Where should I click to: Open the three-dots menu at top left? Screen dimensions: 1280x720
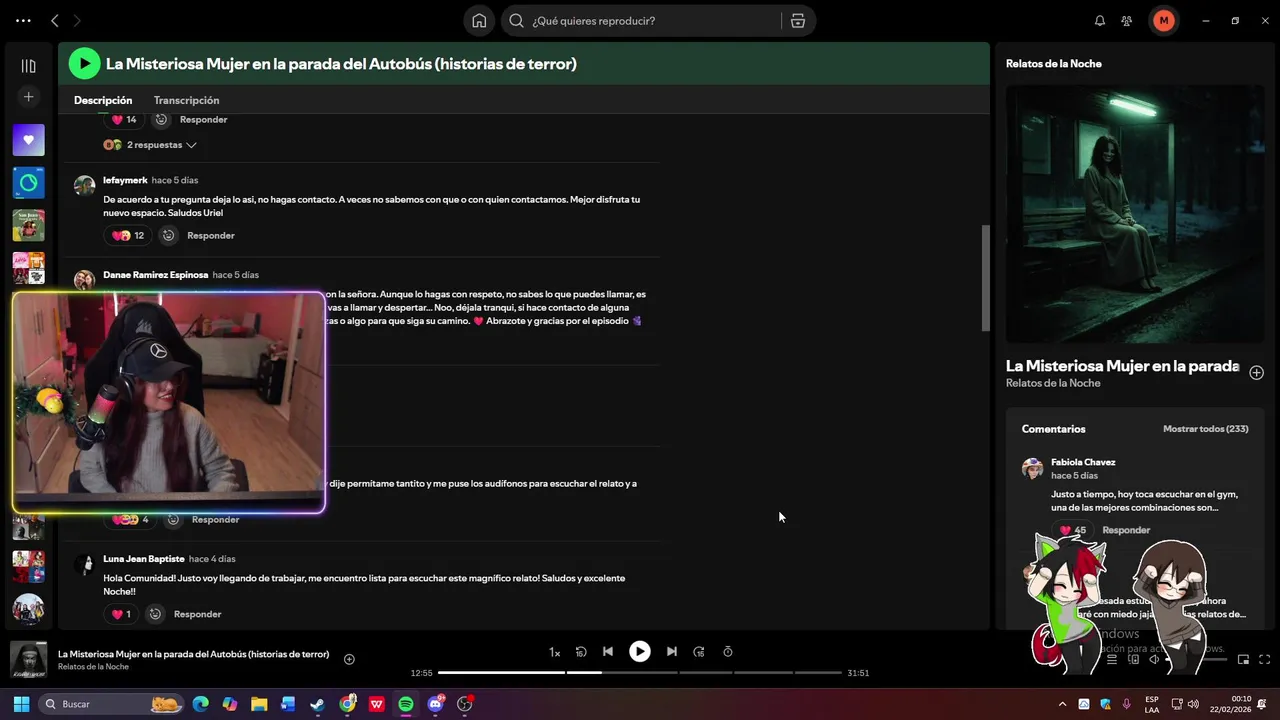(x=23, y=20)
